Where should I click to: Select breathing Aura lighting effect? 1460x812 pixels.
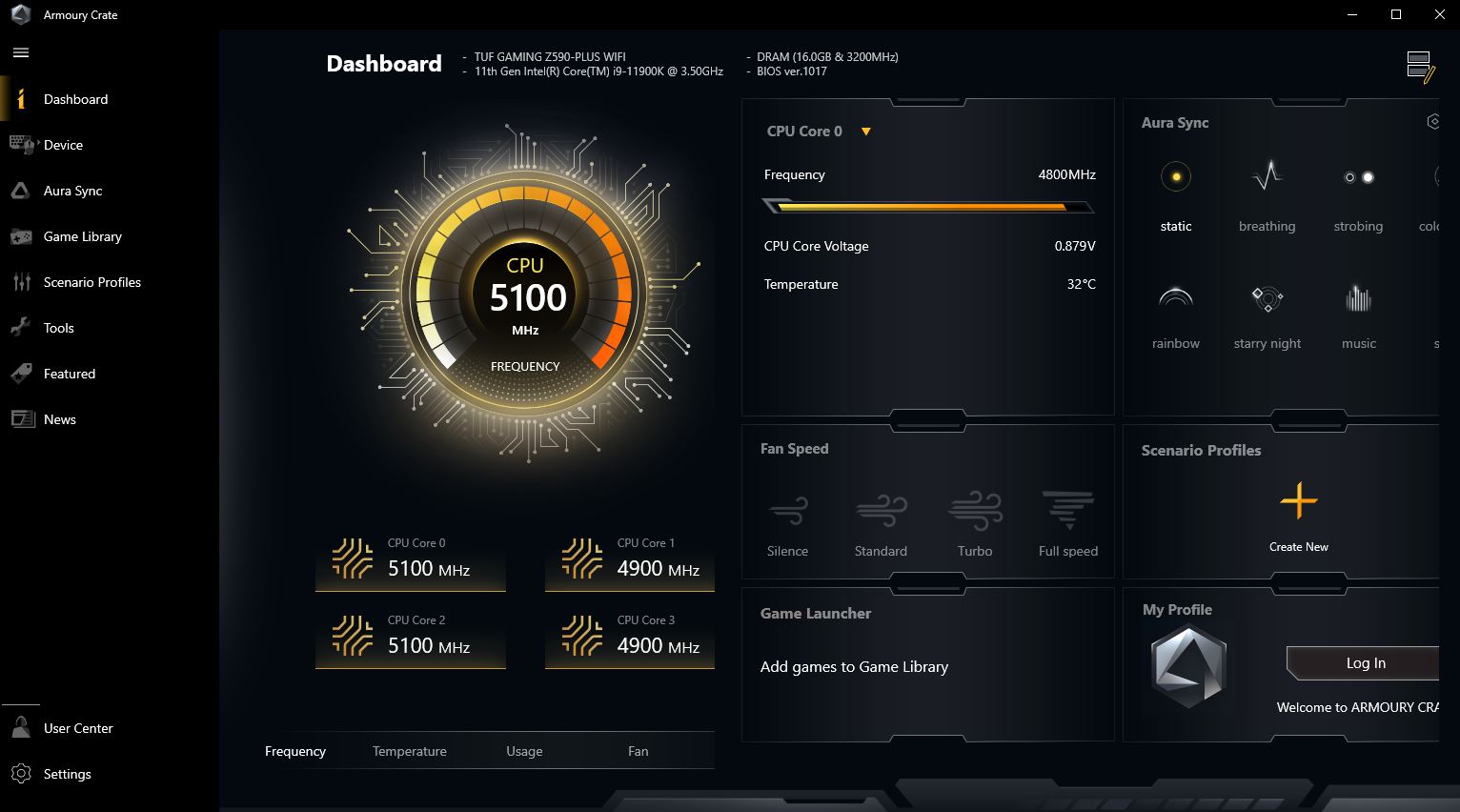1267,197
